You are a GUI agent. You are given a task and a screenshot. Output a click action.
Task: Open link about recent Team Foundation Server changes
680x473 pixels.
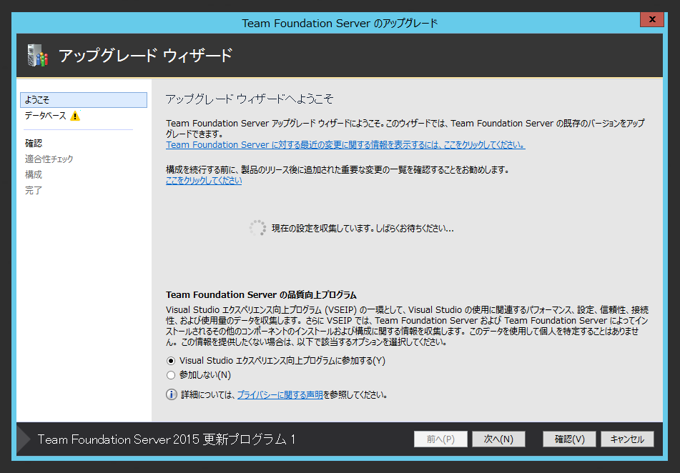pos(345,145)
